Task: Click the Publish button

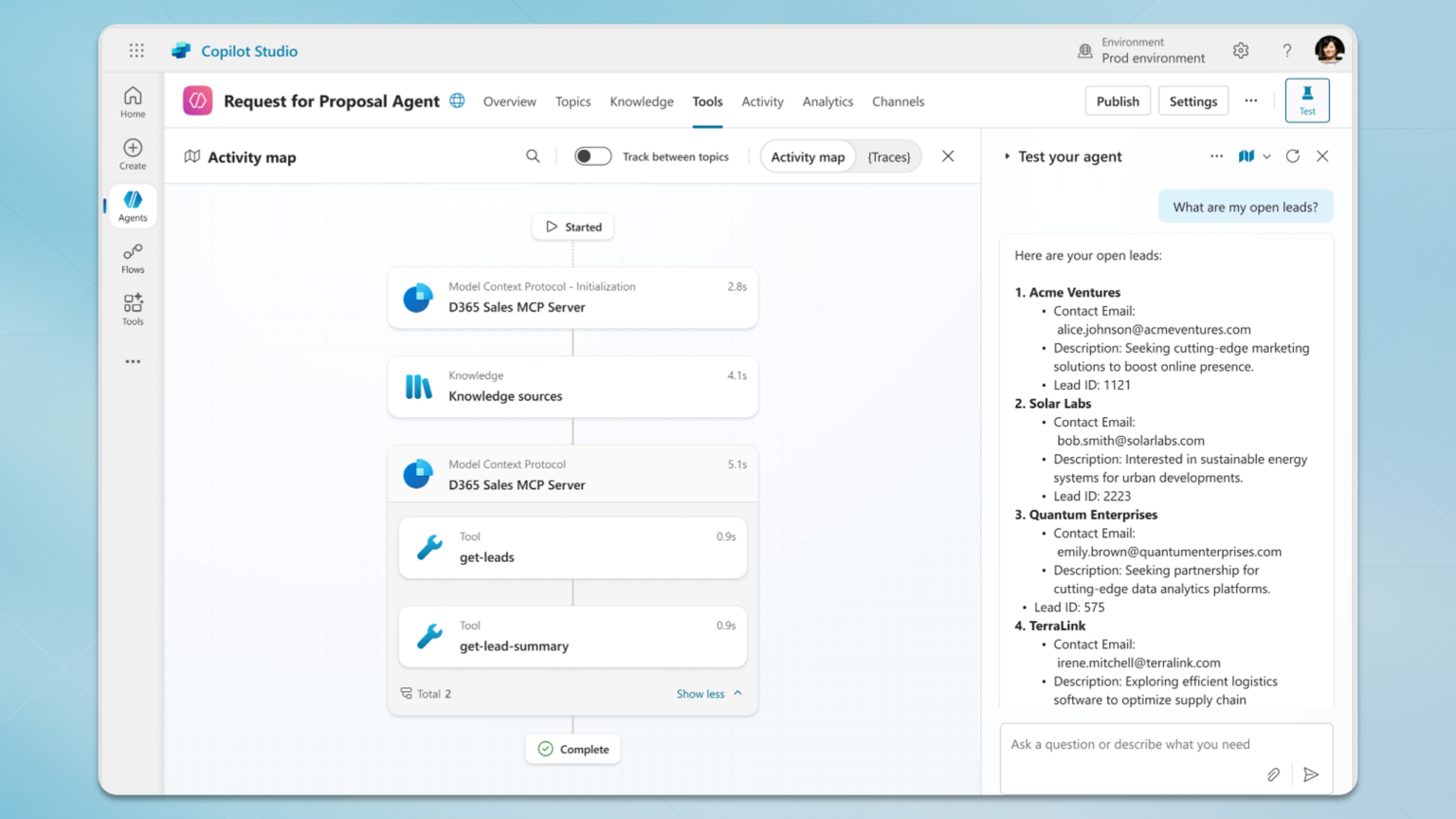Action: pyautogui.click(x=1118, y=101)
